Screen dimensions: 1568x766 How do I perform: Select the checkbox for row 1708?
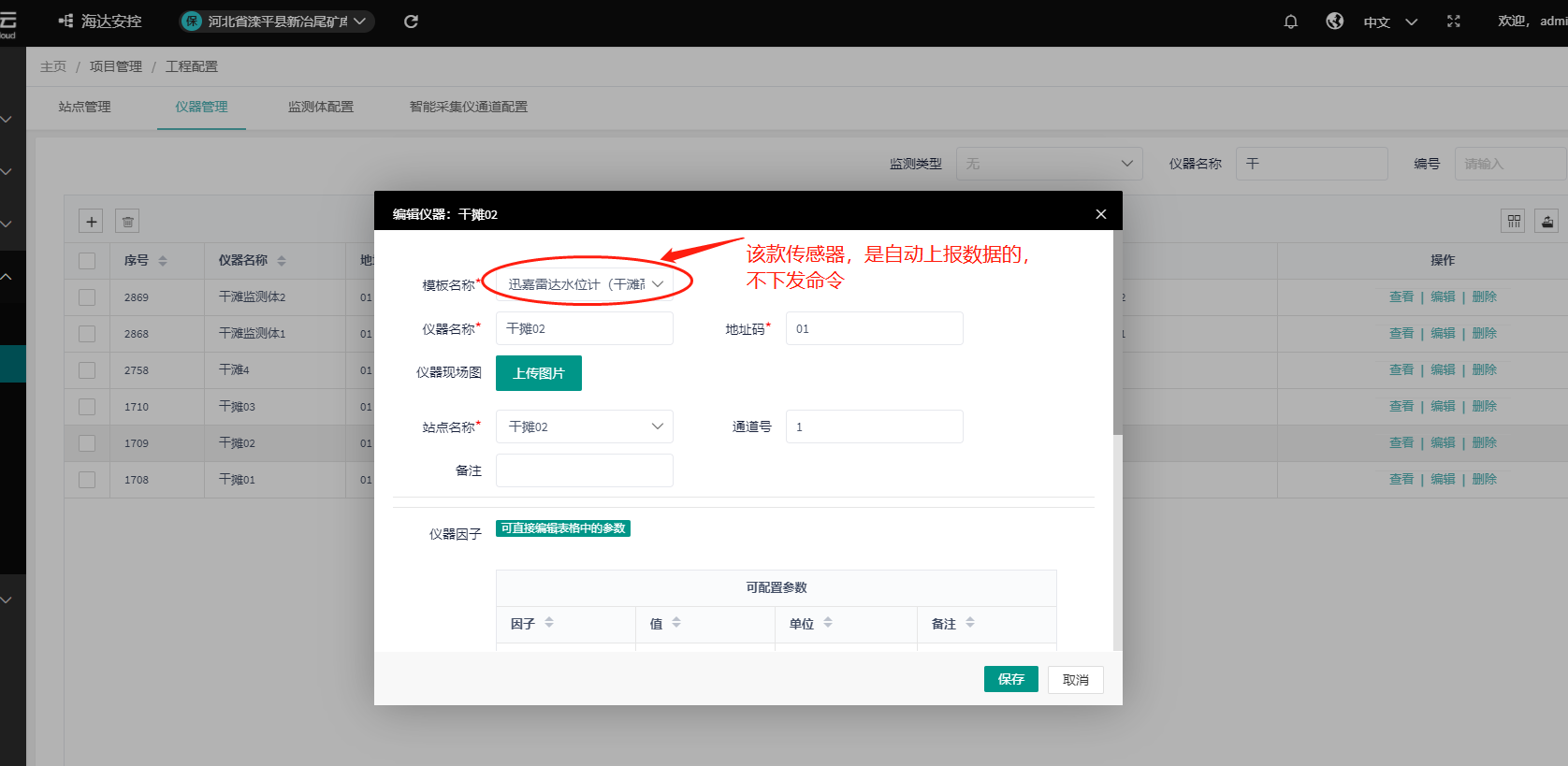click(x=87, y=480)
